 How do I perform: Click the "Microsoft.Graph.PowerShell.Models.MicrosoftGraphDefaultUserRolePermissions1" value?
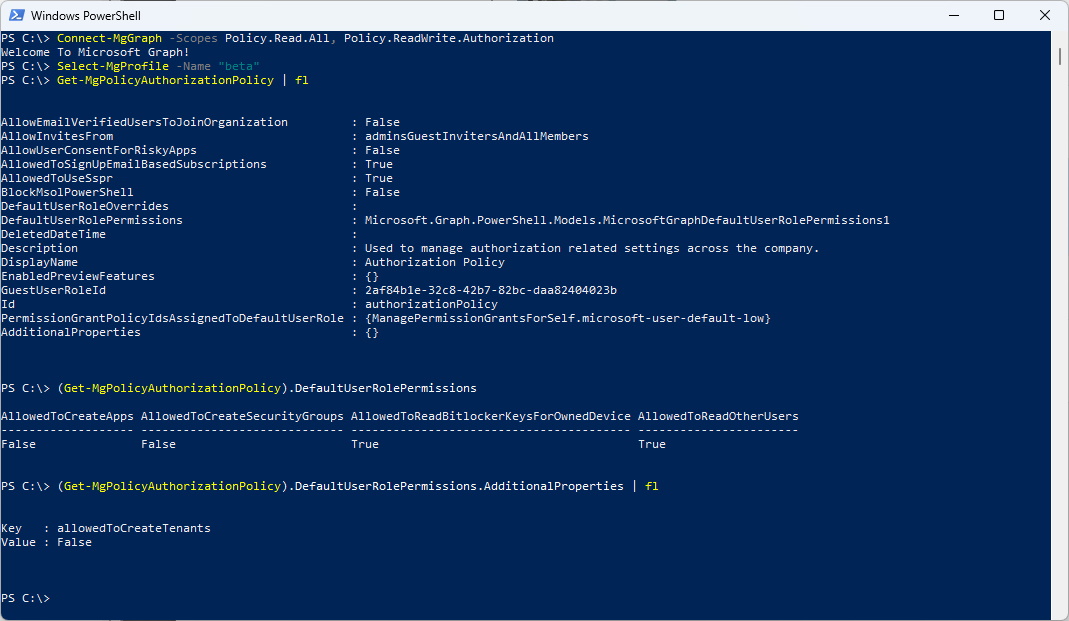[x=627, y=220]
